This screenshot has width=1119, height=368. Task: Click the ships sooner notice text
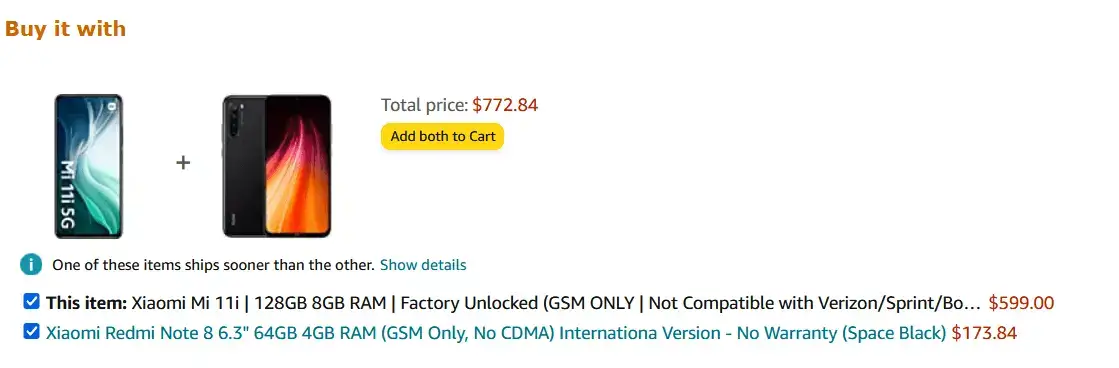(x=213, y=265)
